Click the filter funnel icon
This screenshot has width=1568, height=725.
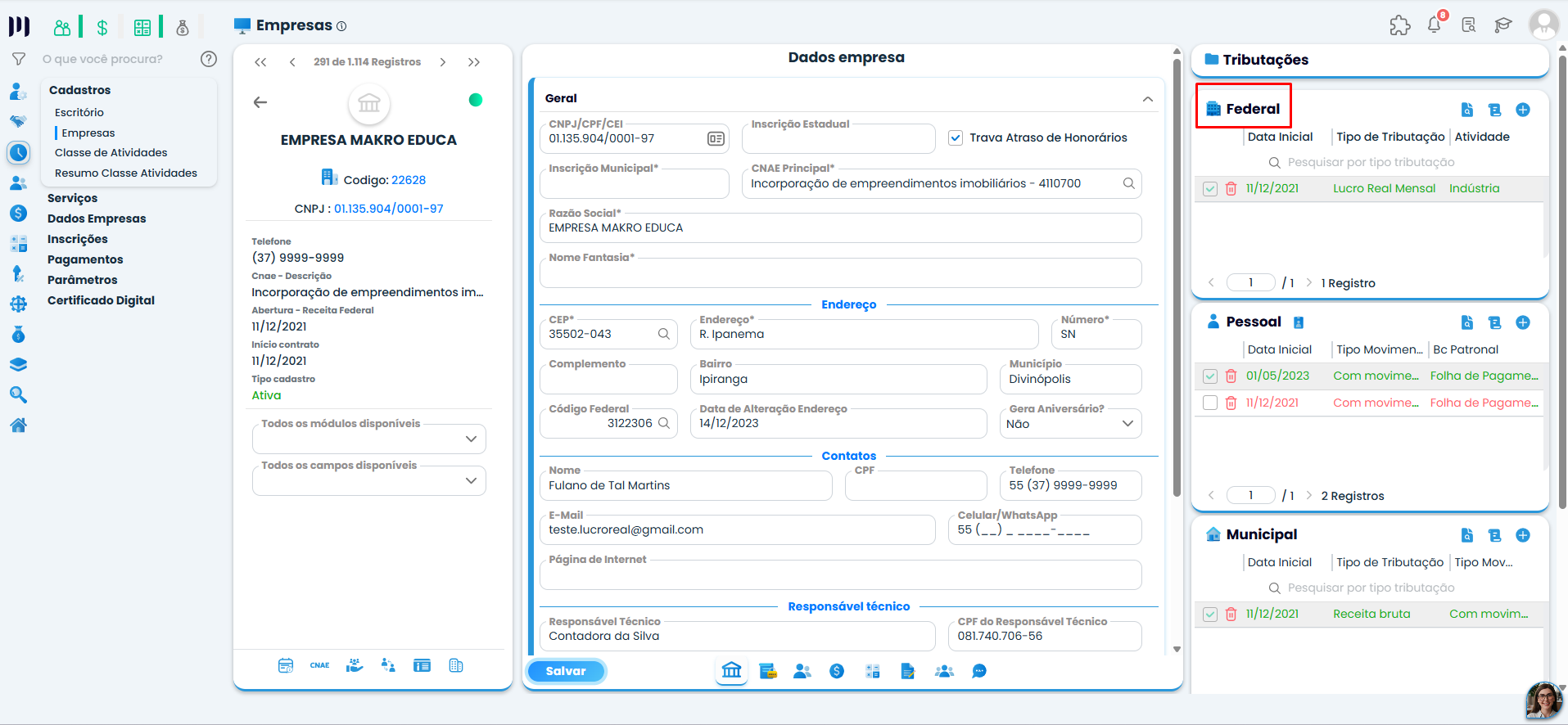click(18, 59)
